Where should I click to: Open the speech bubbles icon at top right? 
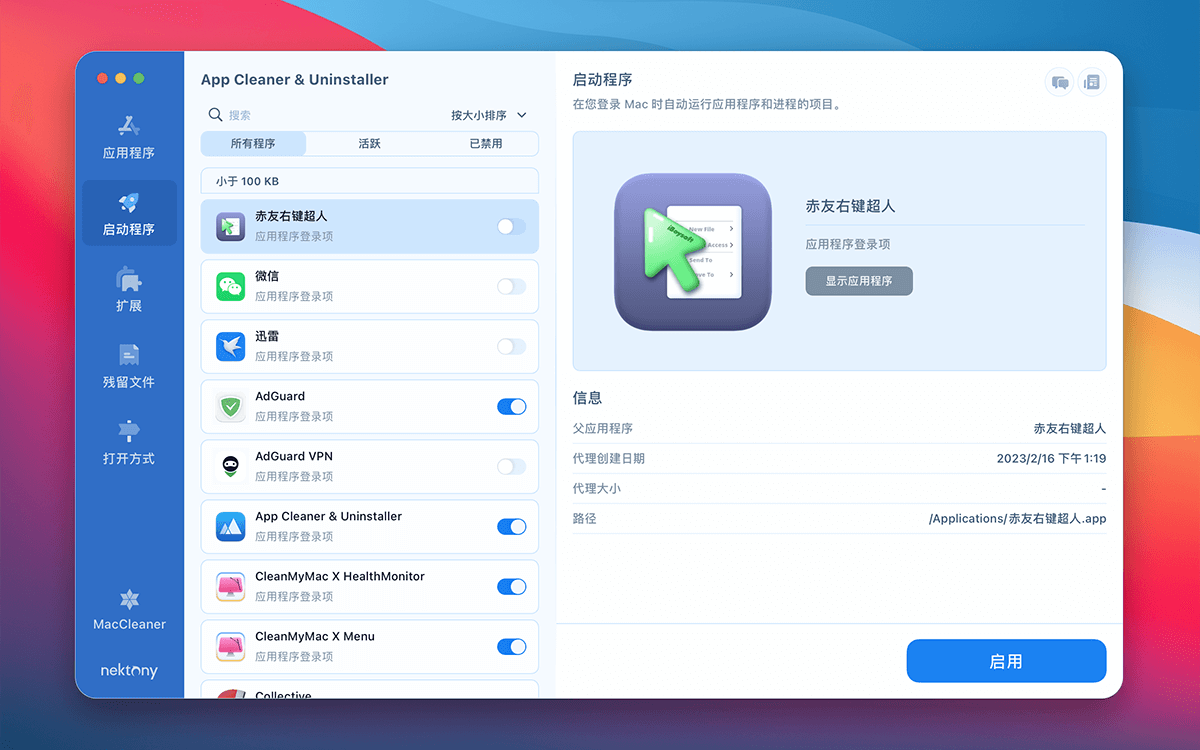(1060, 82)
